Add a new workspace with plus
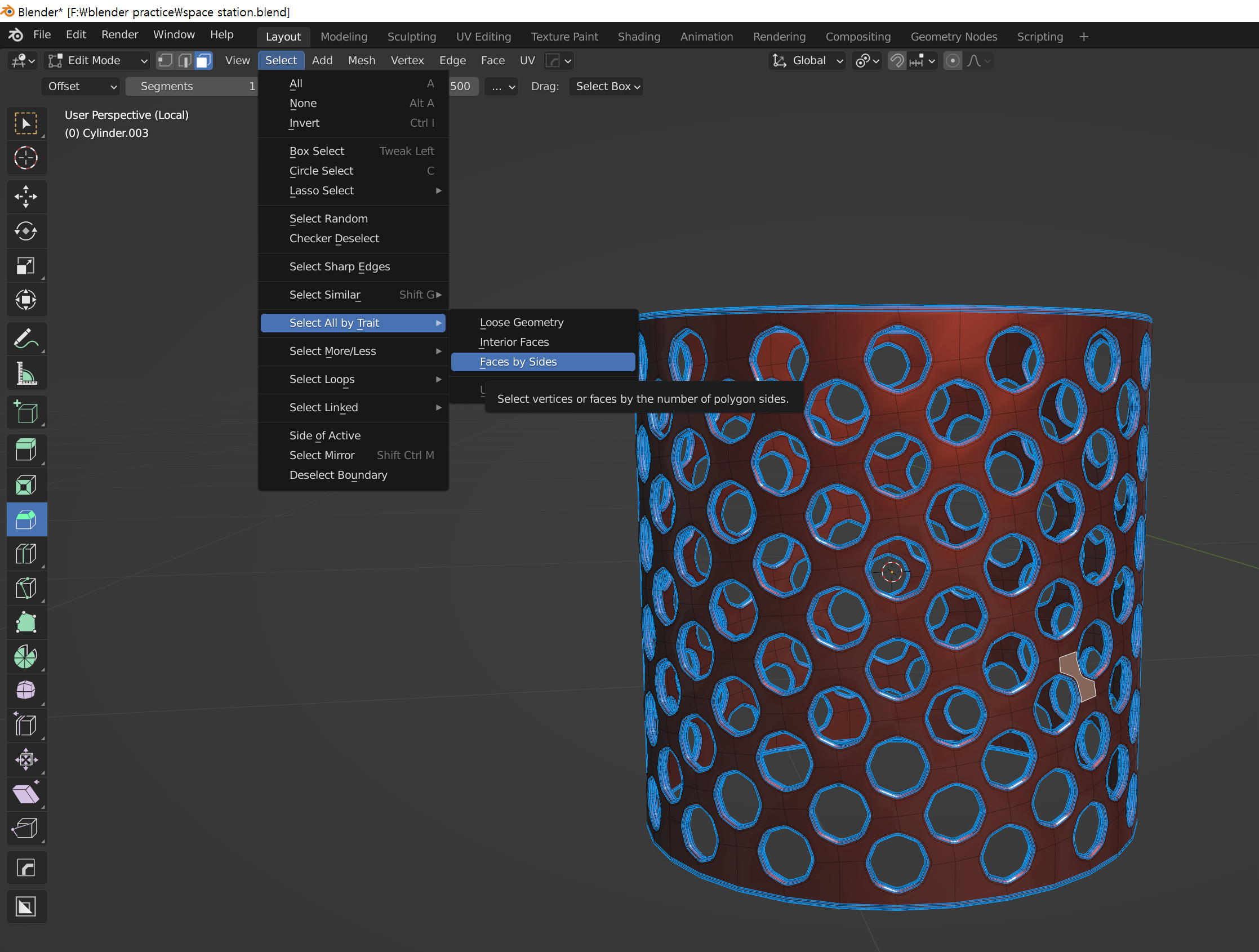The width and height of the screenshot is (1259, 952). [1083, 37]
